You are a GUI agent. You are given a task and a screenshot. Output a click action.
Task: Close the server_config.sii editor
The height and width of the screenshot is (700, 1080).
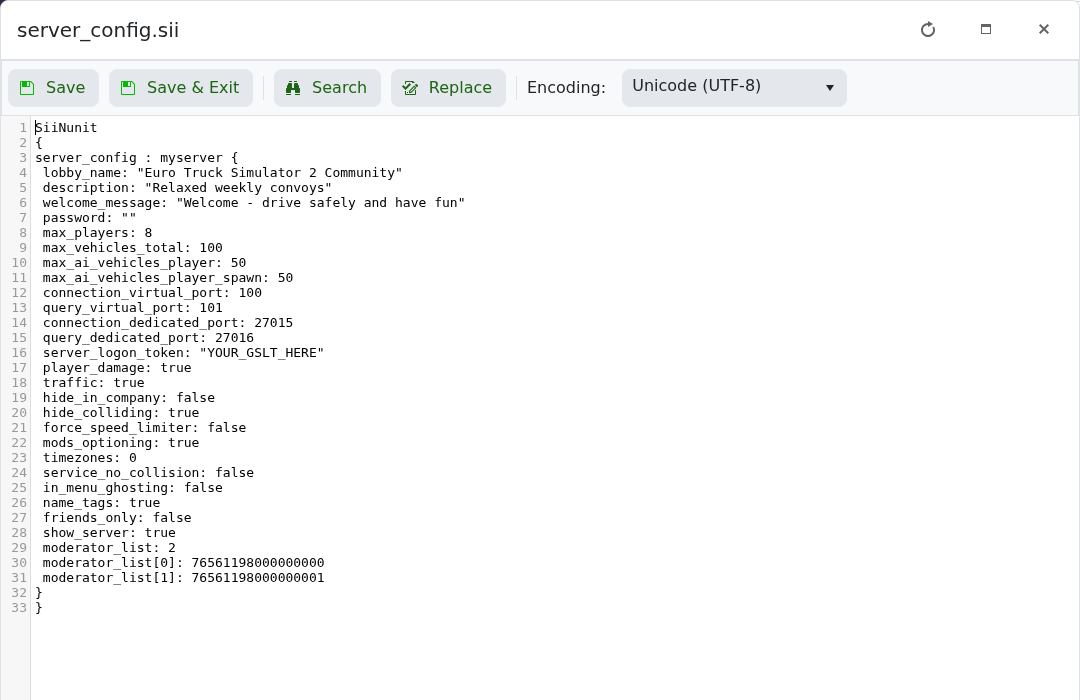coord(1043,29)
